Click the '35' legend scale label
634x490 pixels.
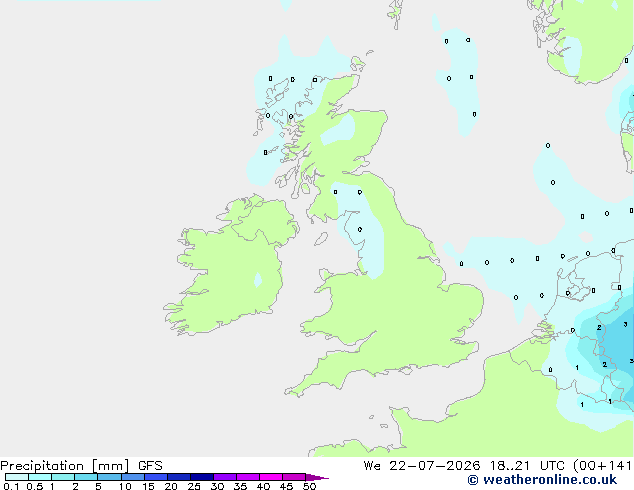(240, 486)
